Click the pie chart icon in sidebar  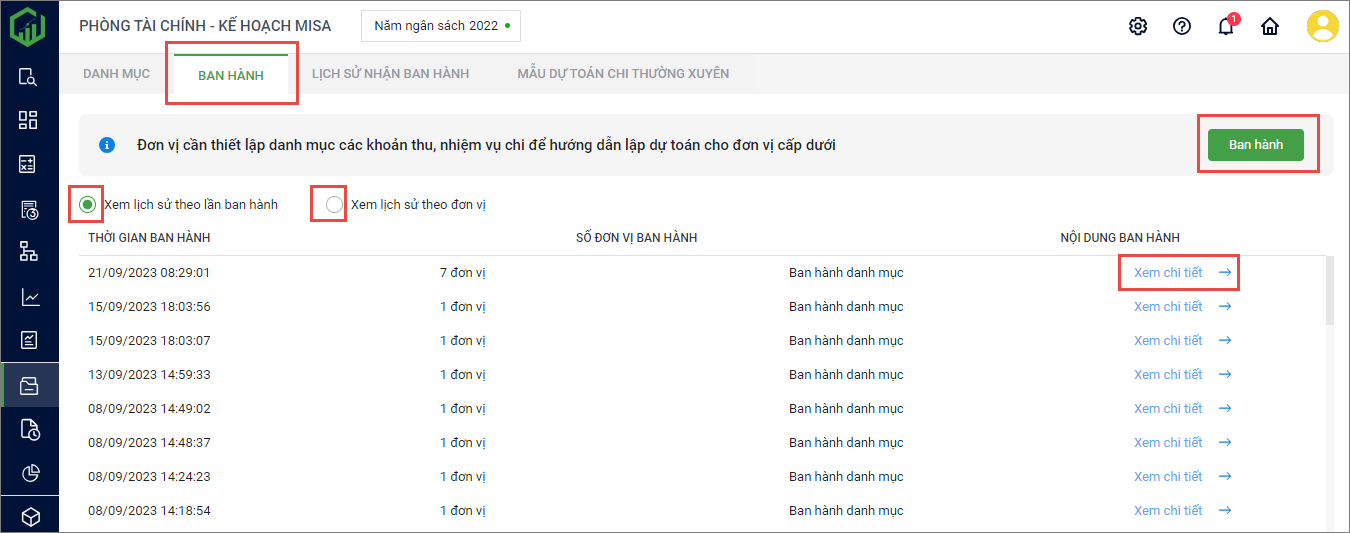(29, 472)
